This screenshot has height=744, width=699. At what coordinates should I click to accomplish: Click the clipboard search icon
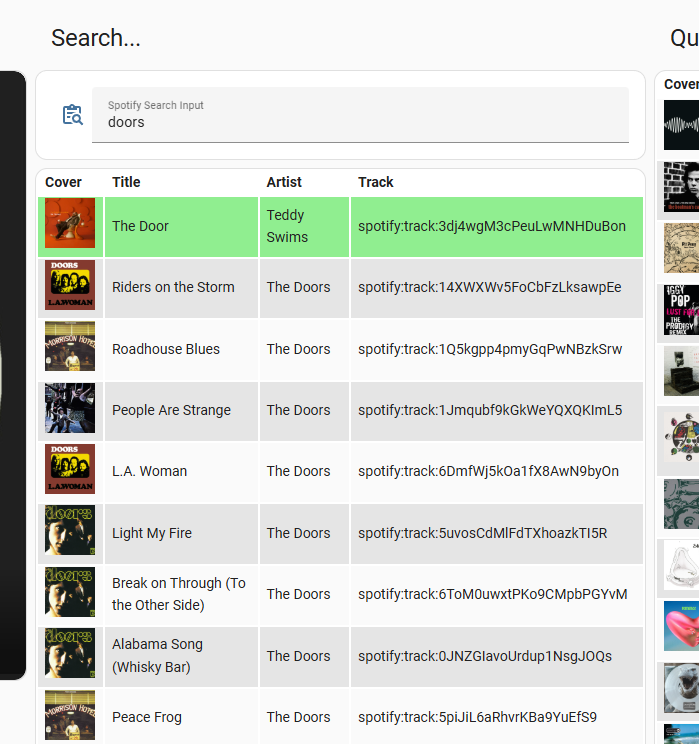(73, 115)
